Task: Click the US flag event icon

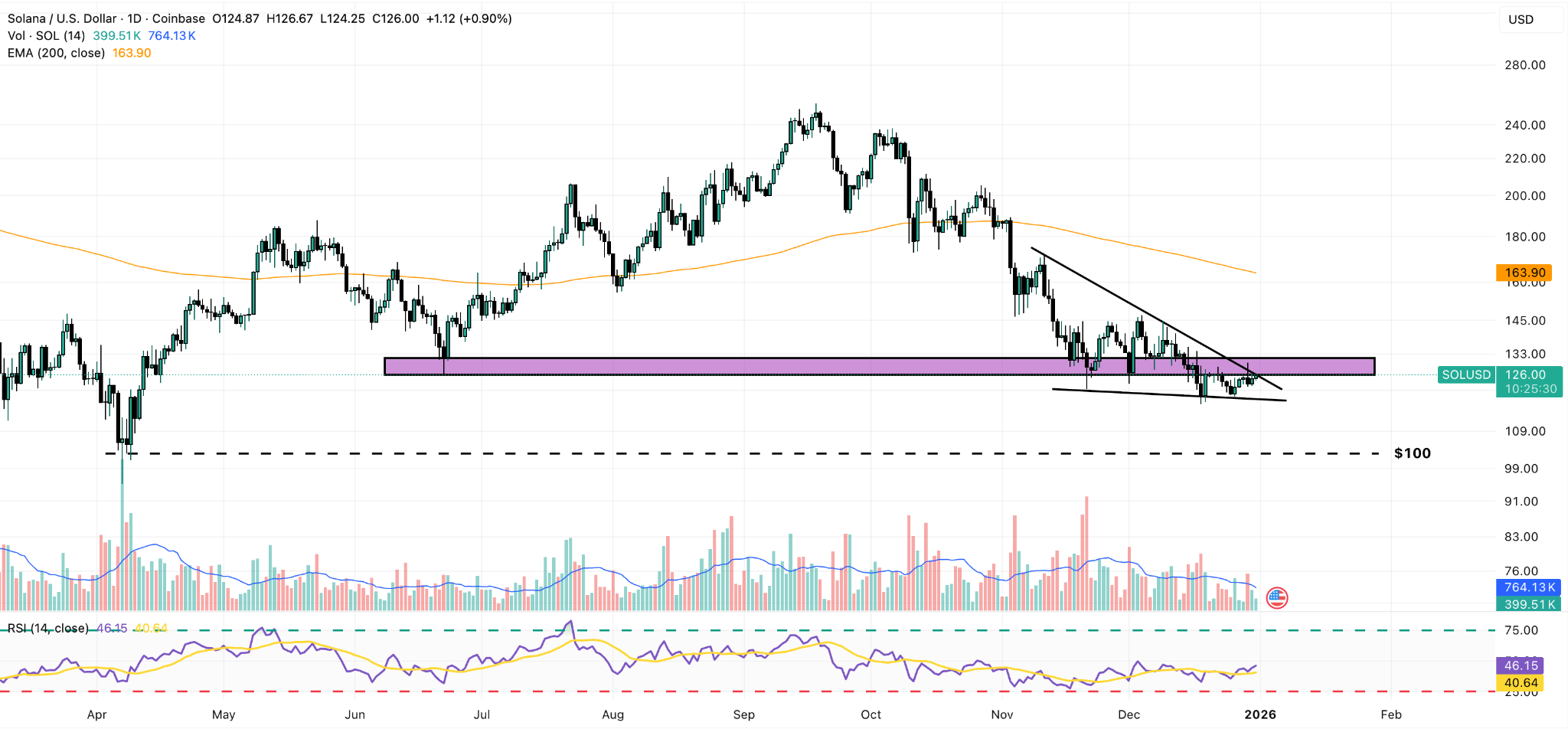Action: click(x=1276, y=598)
